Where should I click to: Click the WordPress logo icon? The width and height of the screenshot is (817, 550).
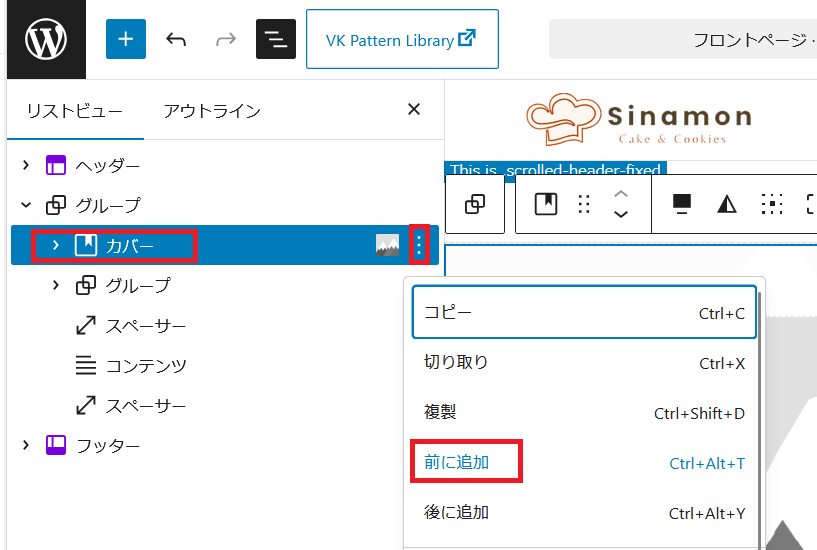point(43,40)
